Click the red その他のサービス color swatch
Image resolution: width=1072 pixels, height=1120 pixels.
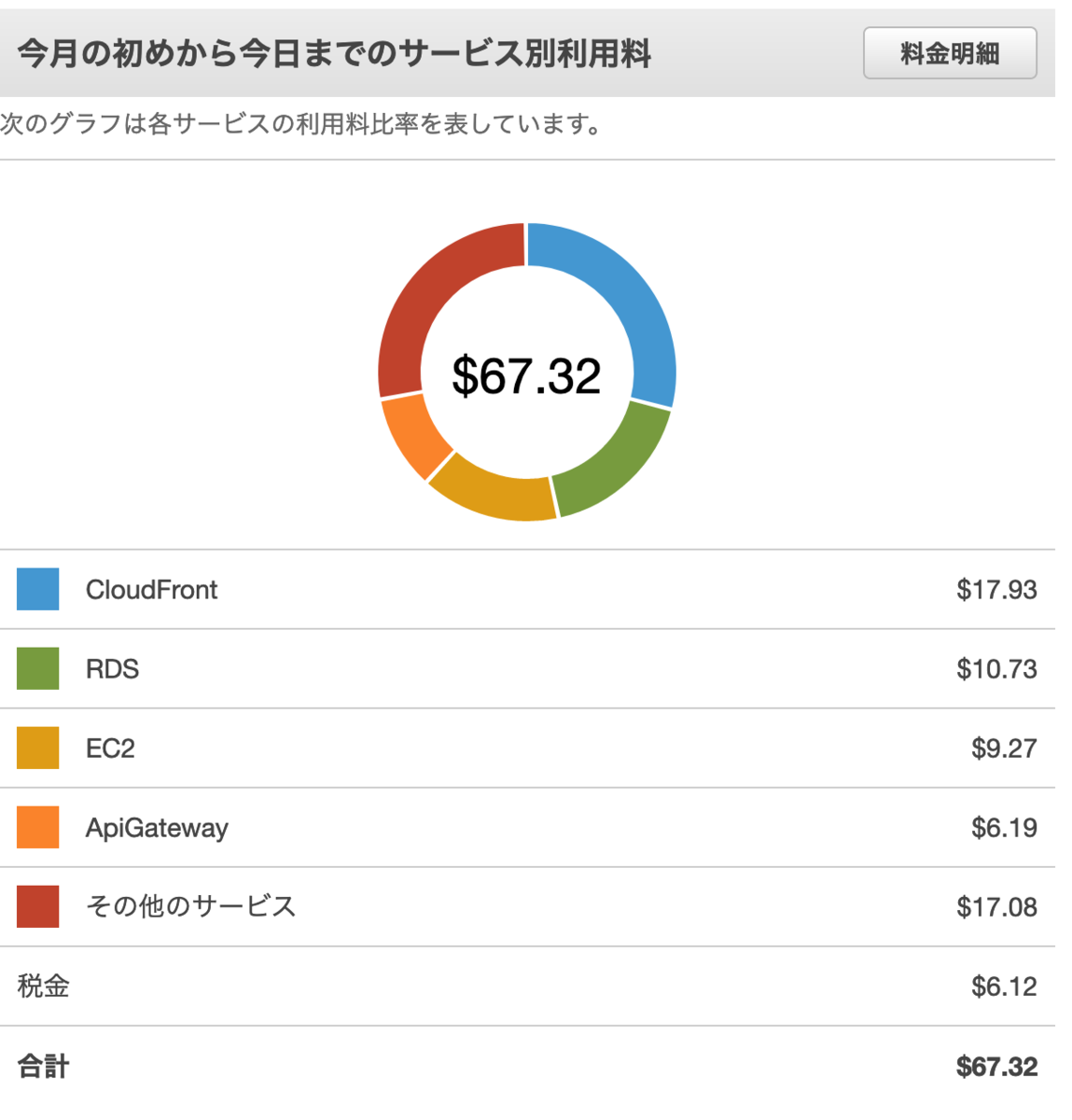[38, 906]
